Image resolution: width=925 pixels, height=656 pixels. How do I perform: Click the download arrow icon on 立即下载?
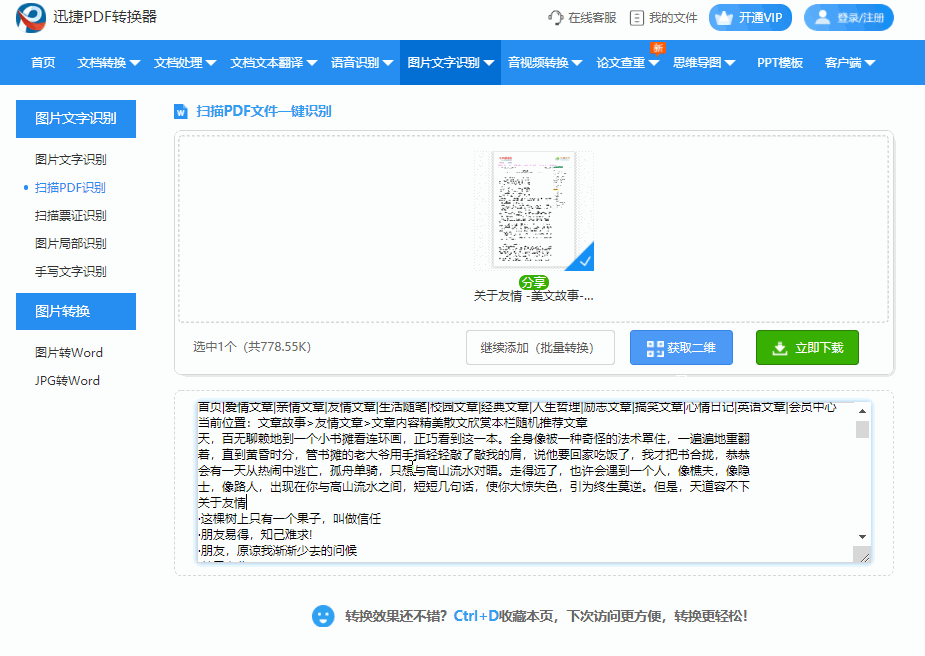click(x=780, y=348)
